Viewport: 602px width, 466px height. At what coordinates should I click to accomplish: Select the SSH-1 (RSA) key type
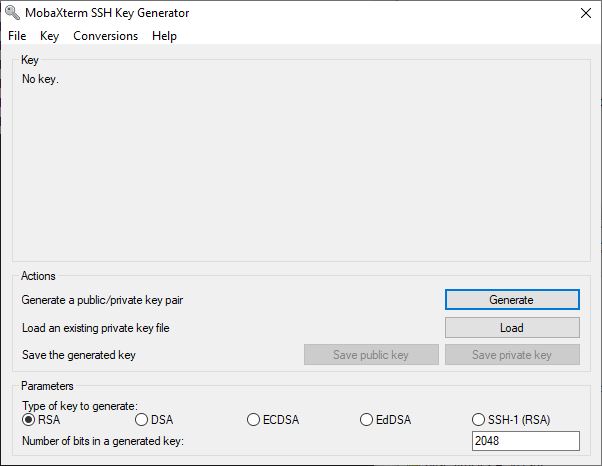coord(478,420)
